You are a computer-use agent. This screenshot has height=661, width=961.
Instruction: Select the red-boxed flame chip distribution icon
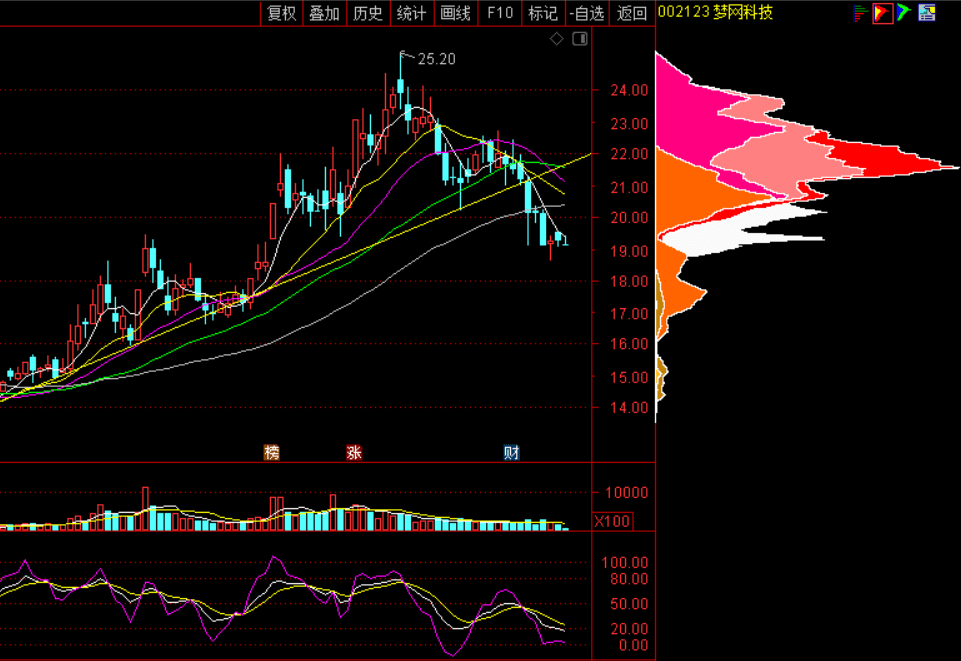click(x=882, y=13)
